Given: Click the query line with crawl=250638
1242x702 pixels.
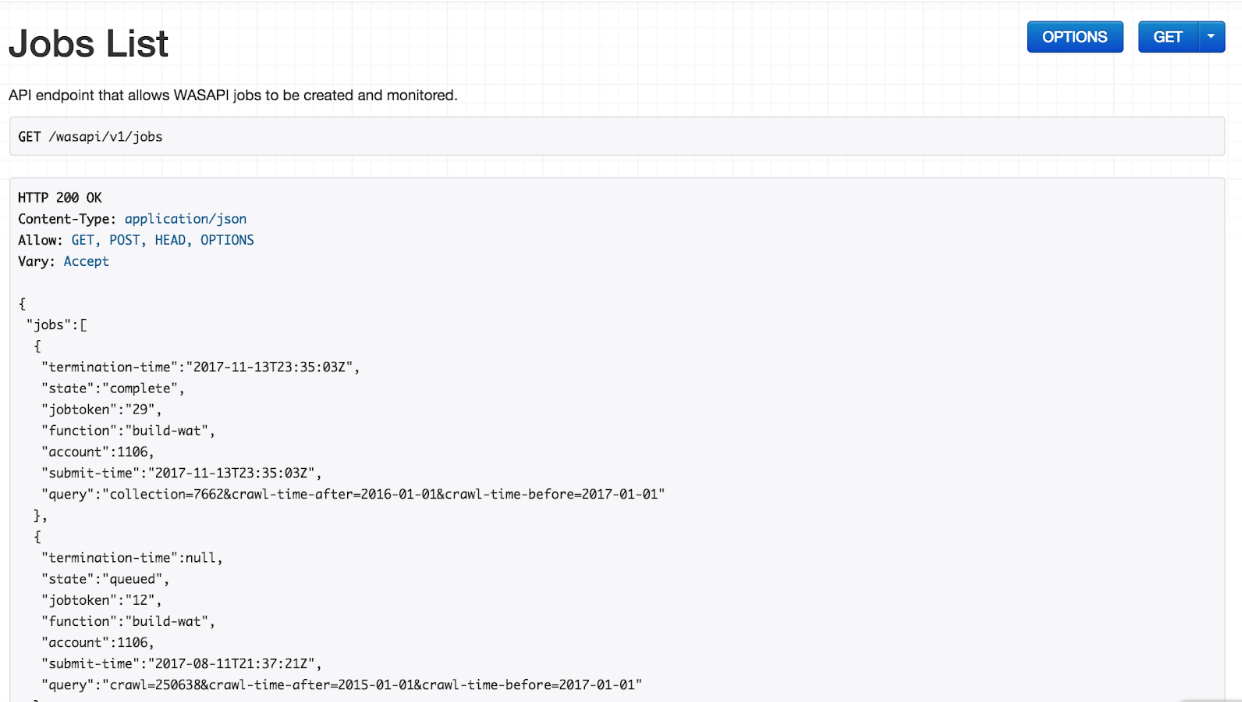Looking at the screenshot, I should [x=341, y=685].
